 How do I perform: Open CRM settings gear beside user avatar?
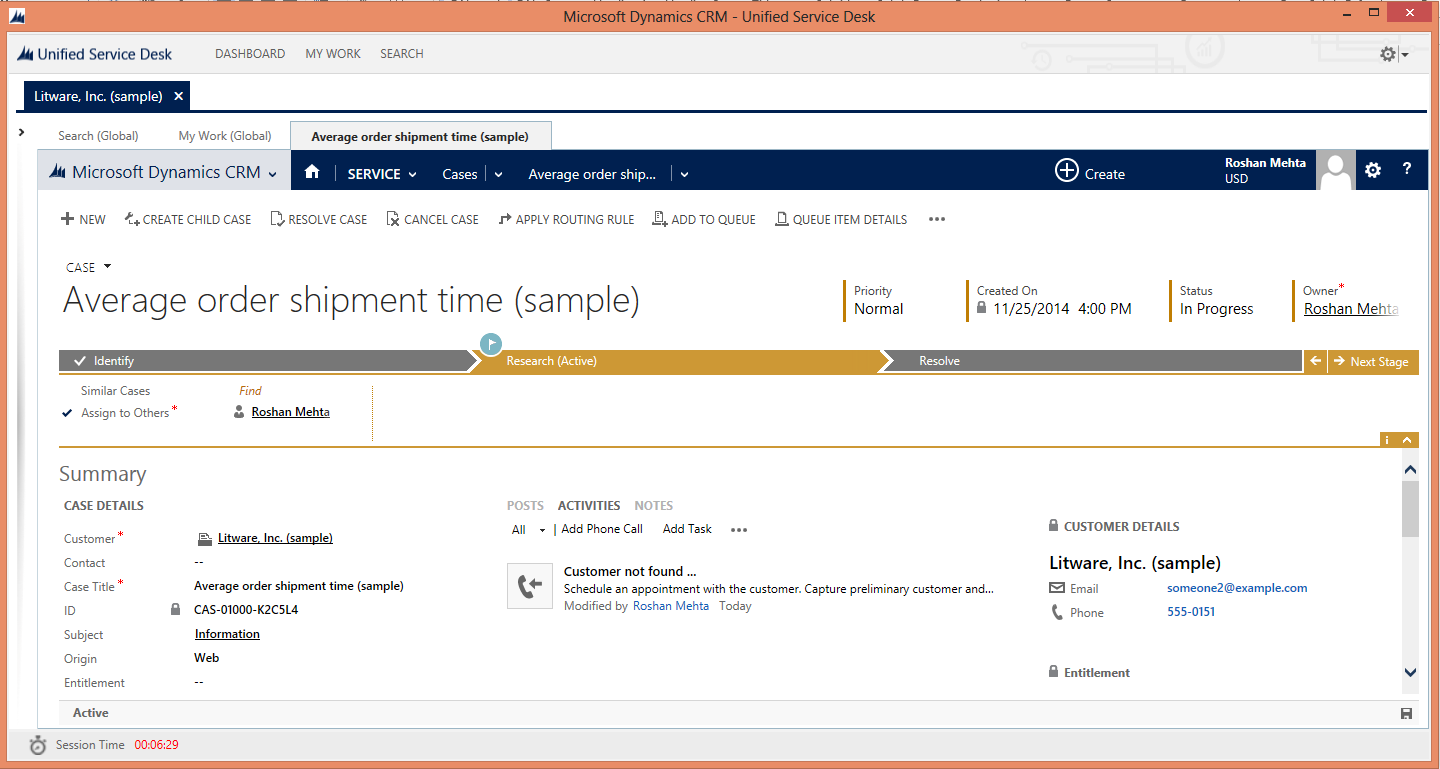(x=1373, y=170)
